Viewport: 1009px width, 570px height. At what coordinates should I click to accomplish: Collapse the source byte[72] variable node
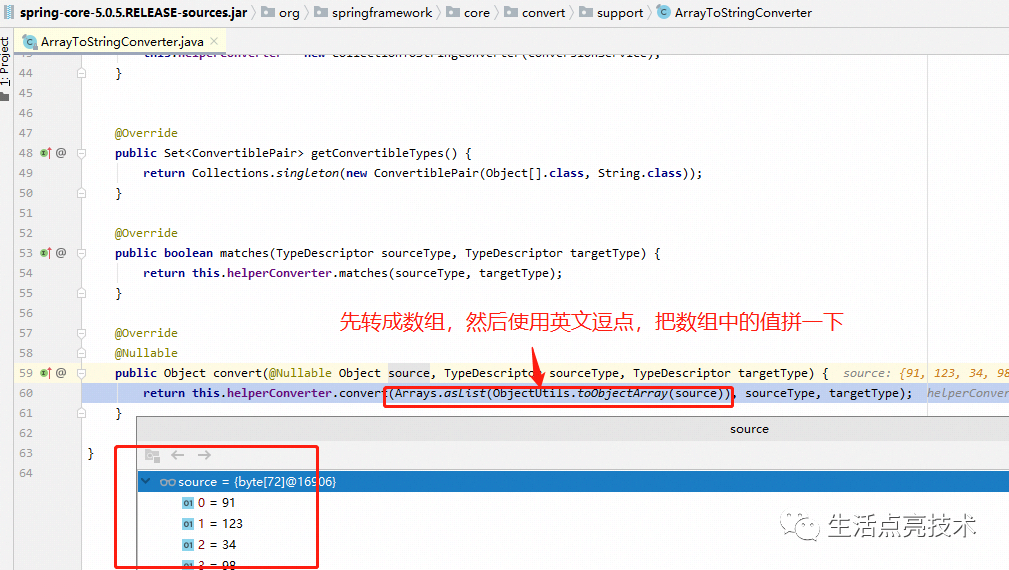click(x=146, y=481)
